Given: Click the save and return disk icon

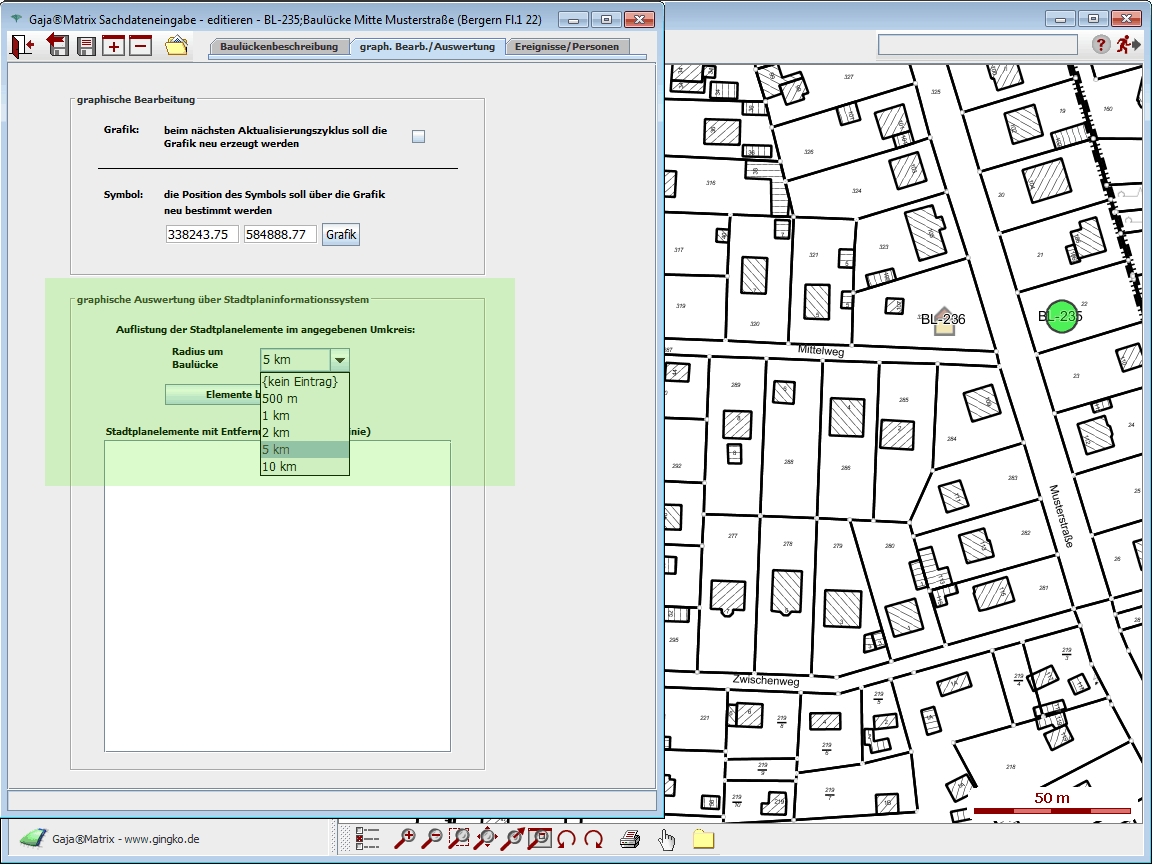Looking at the screenshot, I should click(58, 45).
